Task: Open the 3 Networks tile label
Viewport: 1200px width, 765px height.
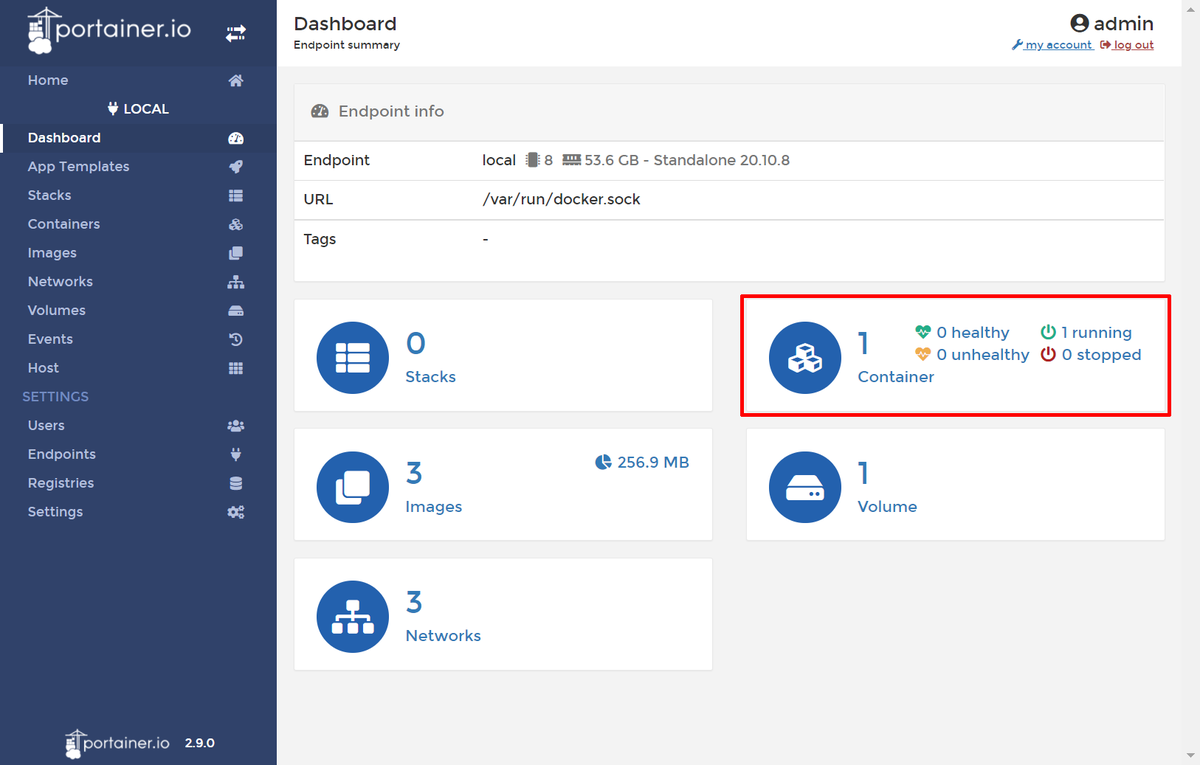Action: click(443, 636)
